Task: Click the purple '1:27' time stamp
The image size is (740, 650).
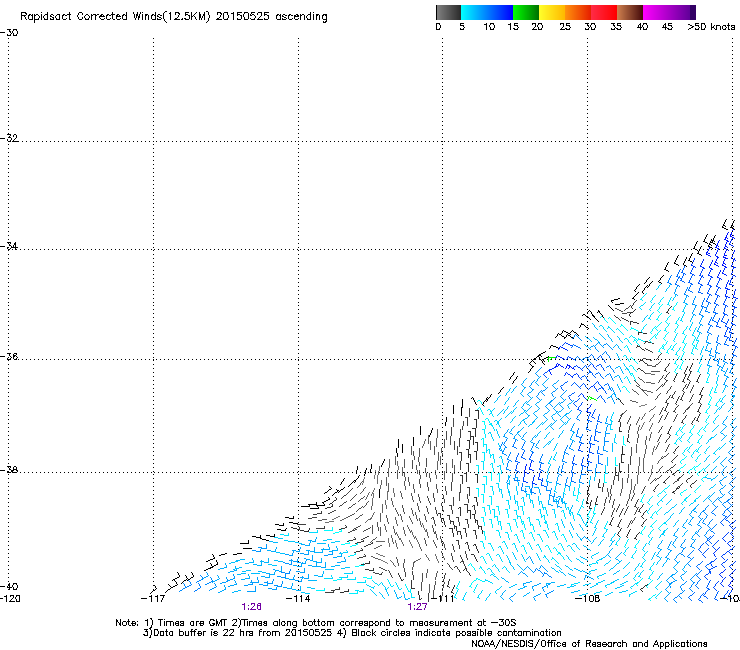Action: click(418, 607)
